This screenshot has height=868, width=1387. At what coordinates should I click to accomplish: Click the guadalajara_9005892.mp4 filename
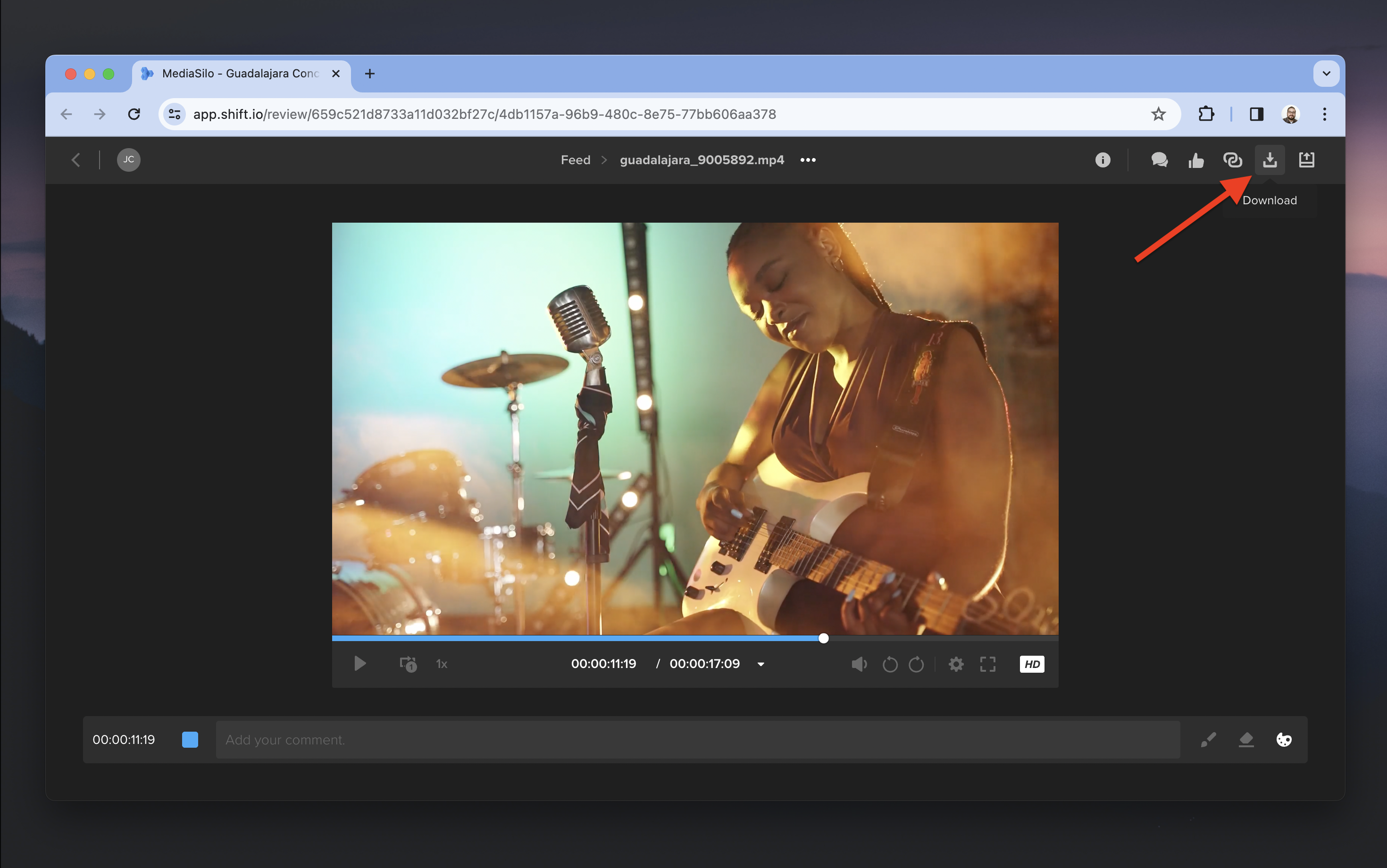coord(702,160)
